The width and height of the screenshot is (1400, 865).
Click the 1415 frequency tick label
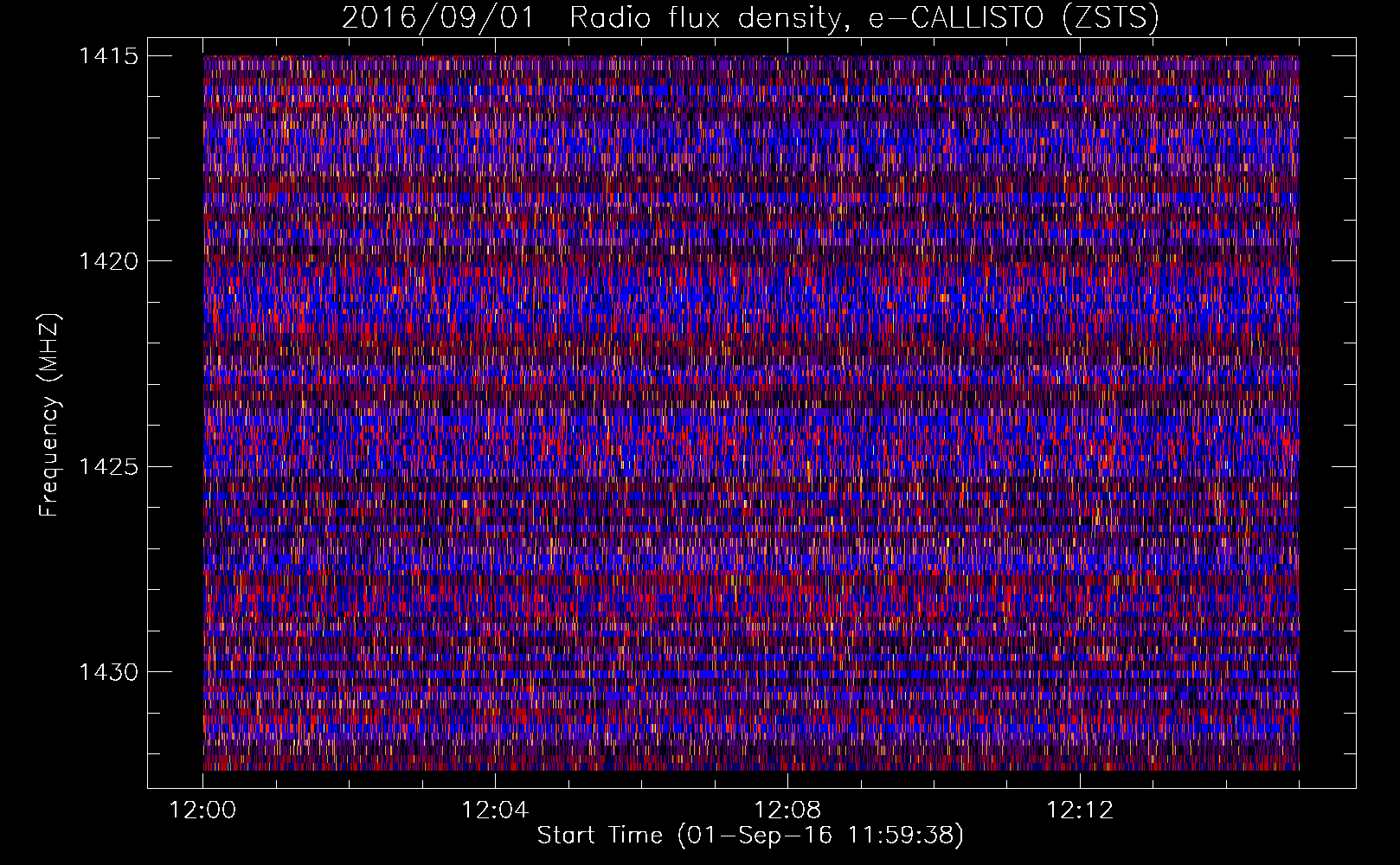(109, 56)
